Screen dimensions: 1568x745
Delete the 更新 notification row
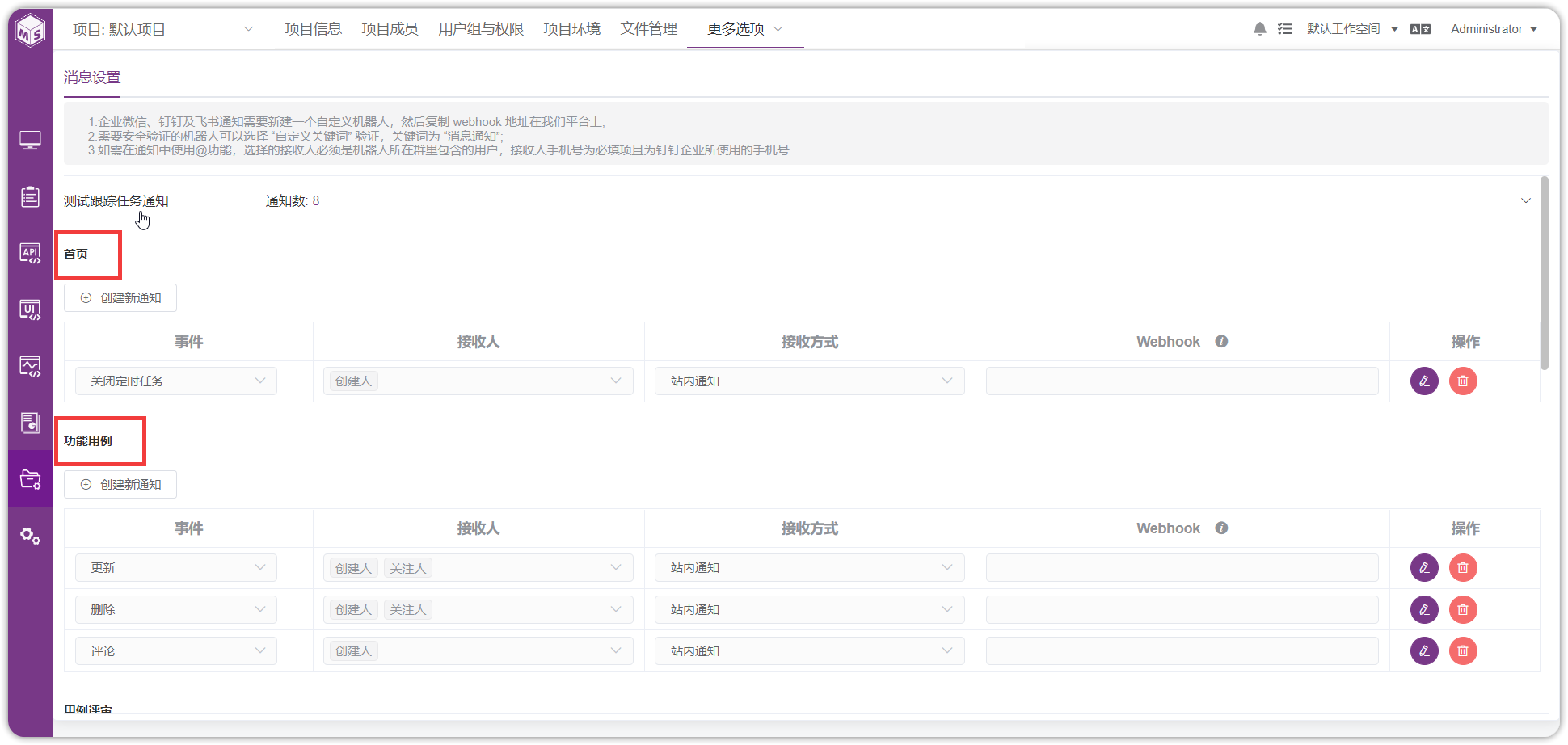tap(1463, 567)
